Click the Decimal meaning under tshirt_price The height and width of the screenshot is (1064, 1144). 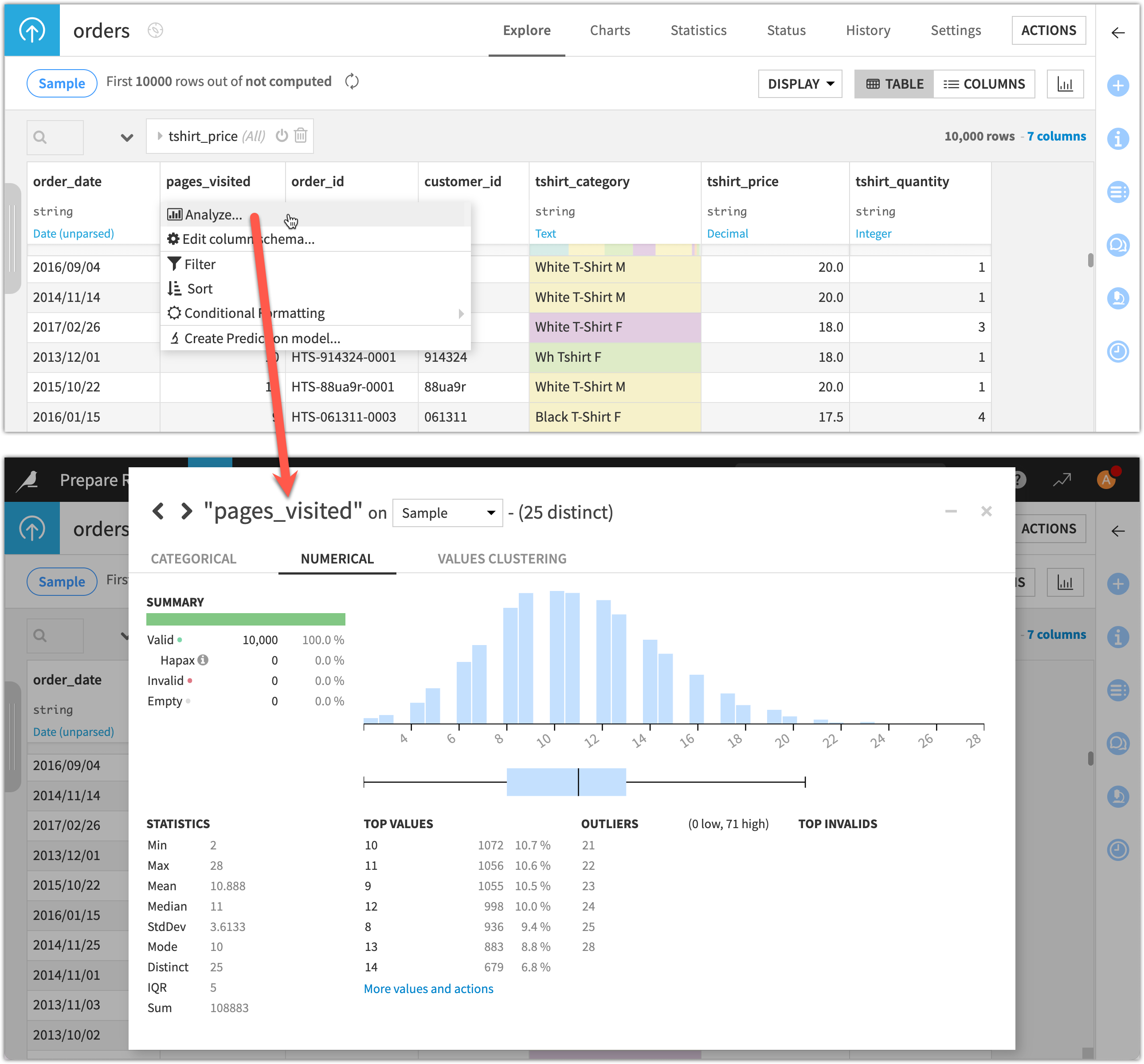pos(727,234)
